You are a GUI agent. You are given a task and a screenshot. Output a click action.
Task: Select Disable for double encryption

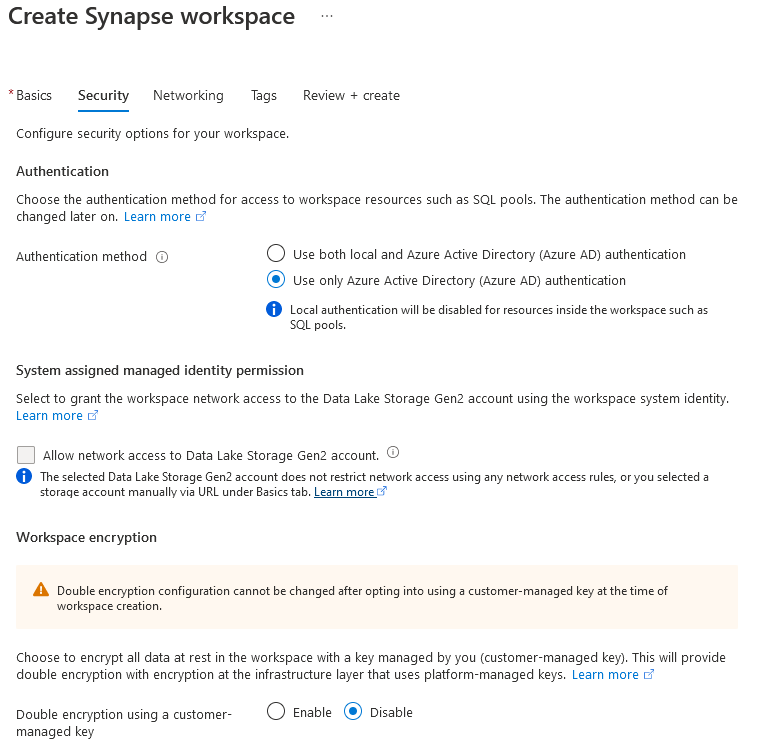pyautogui.click(x=353, y=711)
